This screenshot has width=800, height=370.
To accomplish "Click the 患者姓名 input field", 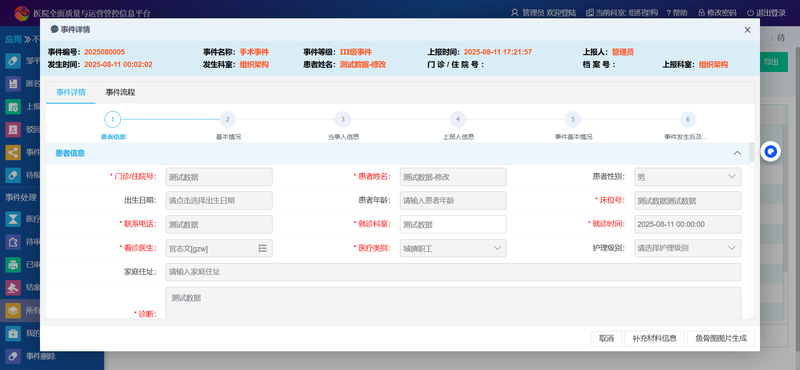I will click(x=453, y=177).
